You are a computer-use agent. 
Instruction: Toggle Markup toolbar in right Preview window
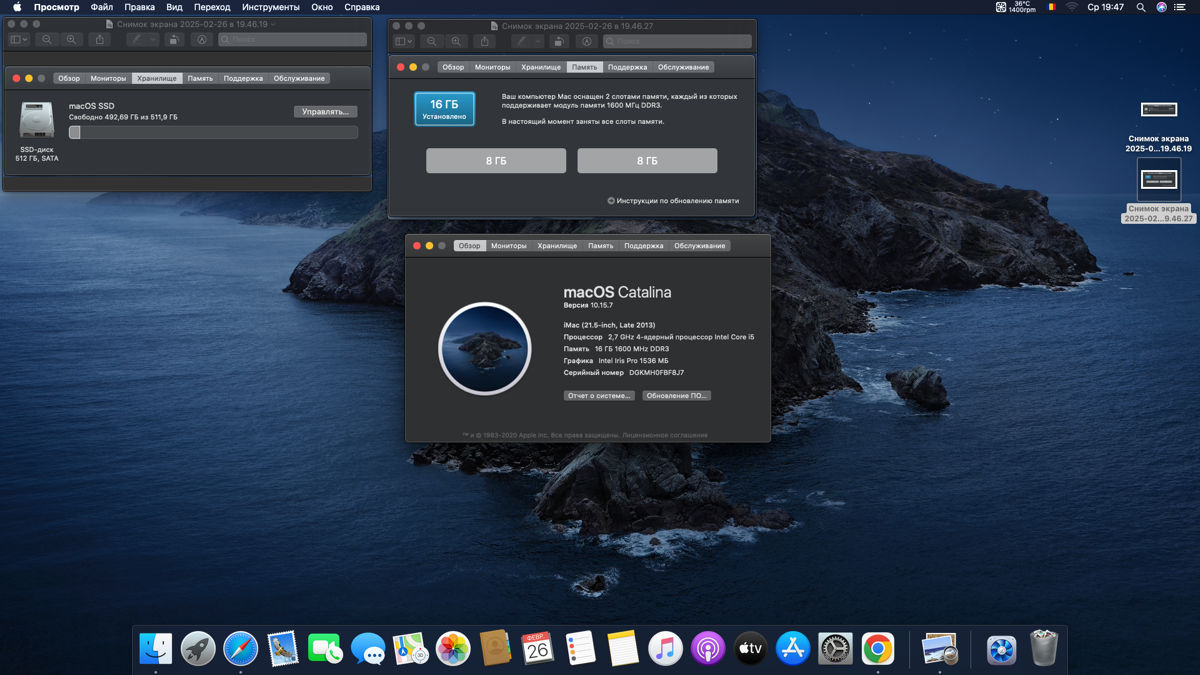(x=587, y=42)
